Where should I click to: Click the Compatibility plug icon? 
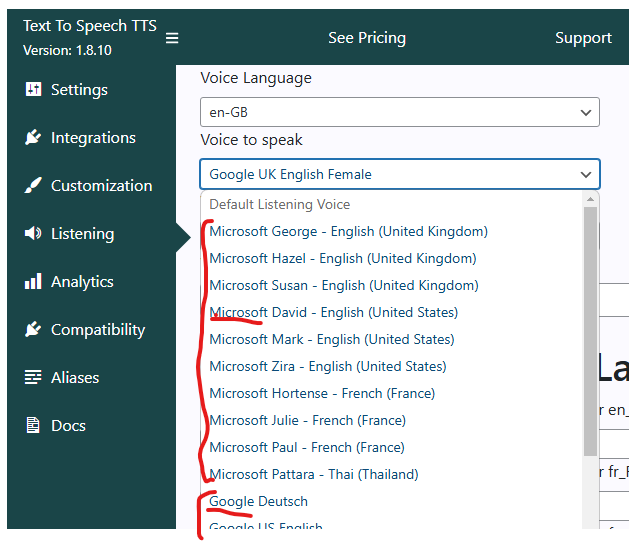(x=33, y=329)
